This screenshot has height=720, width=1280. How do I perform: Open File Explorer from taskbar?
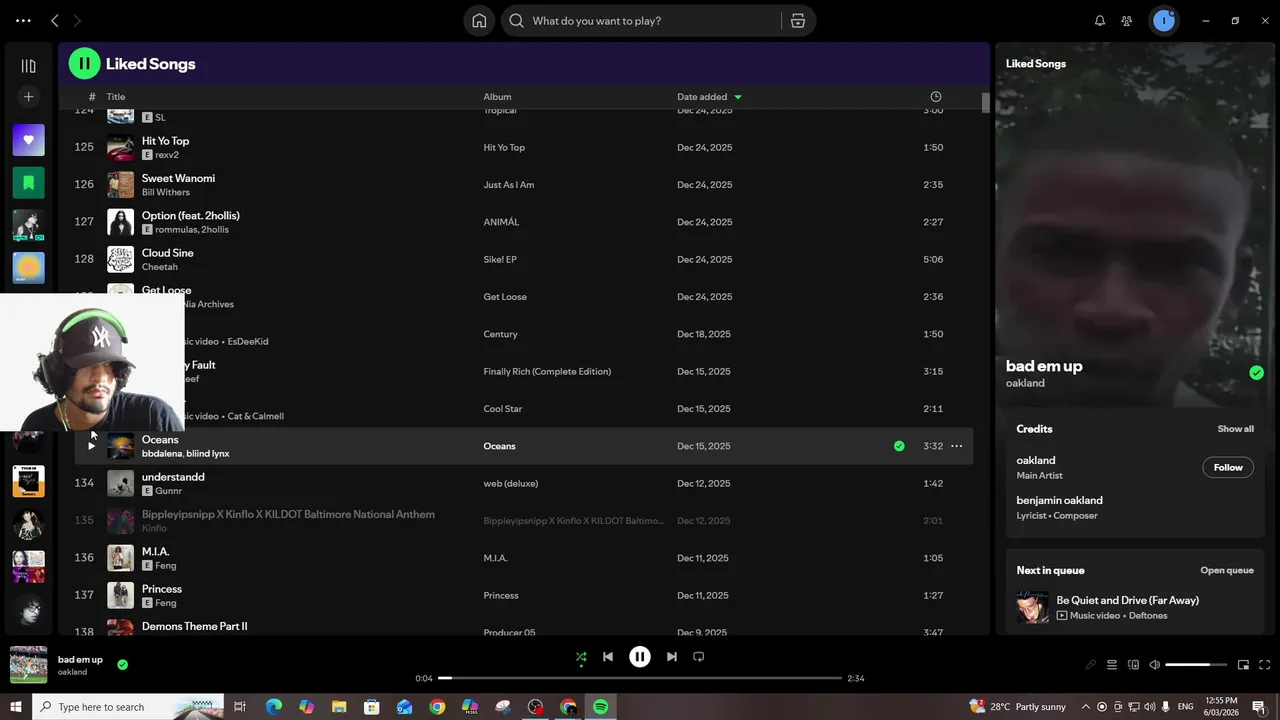339,707
